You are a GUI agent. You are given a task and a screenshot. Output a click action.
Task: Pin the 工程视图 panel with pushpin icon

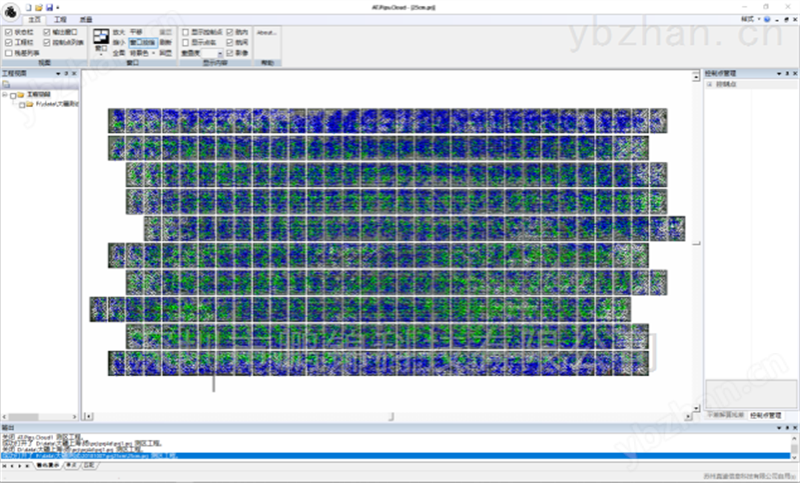click(66, 73)
